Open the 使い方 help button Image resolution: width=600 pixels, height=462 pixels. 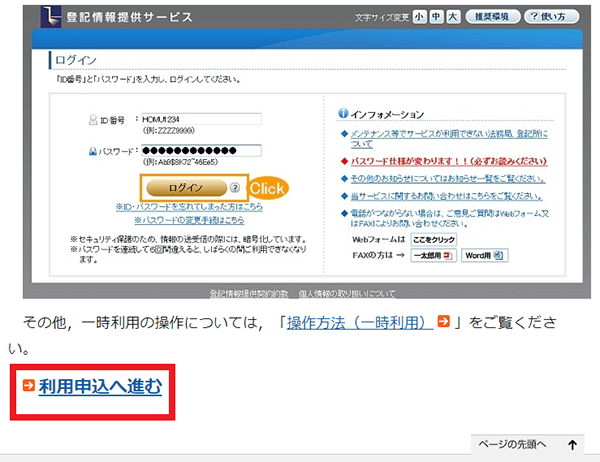click(551, 17)
